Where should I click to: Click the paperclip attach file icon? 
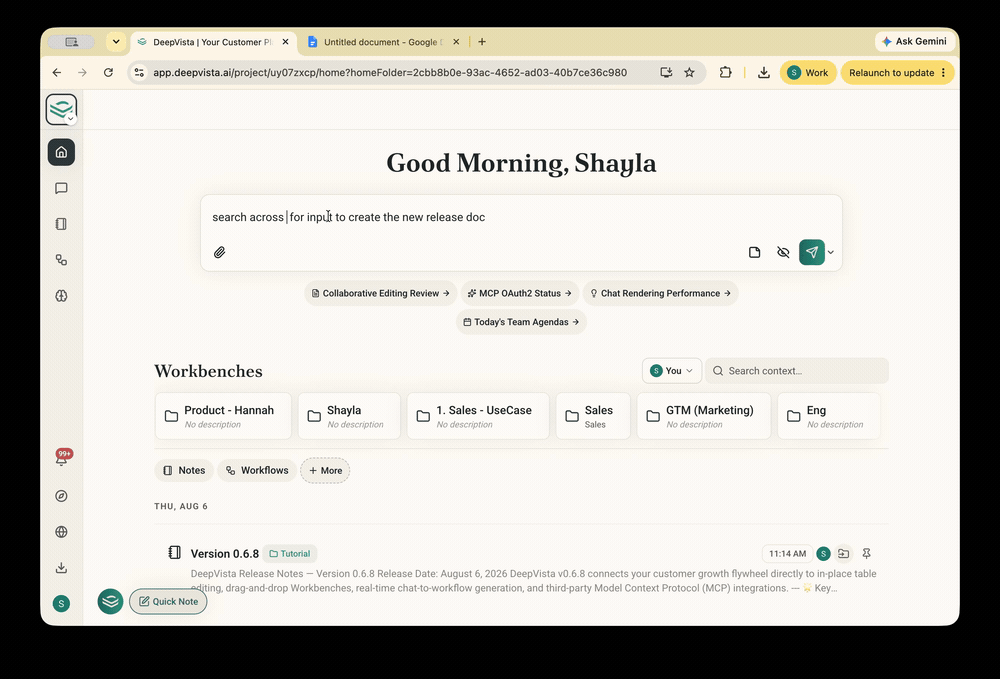219,252
